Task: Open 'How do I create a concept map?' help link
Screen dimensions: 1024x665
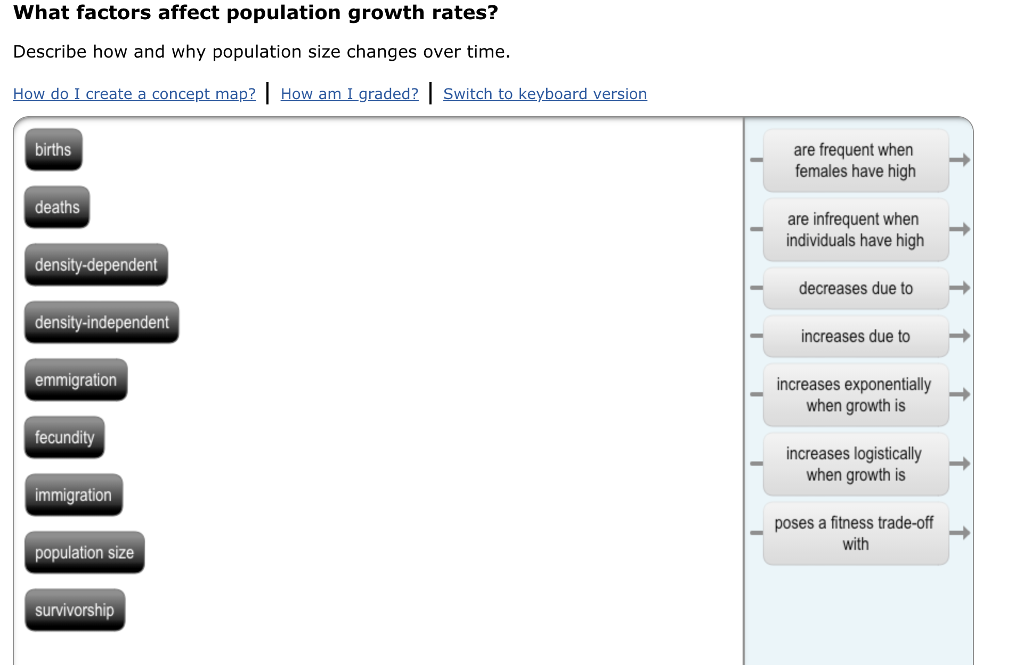Action: pos(134,93)
